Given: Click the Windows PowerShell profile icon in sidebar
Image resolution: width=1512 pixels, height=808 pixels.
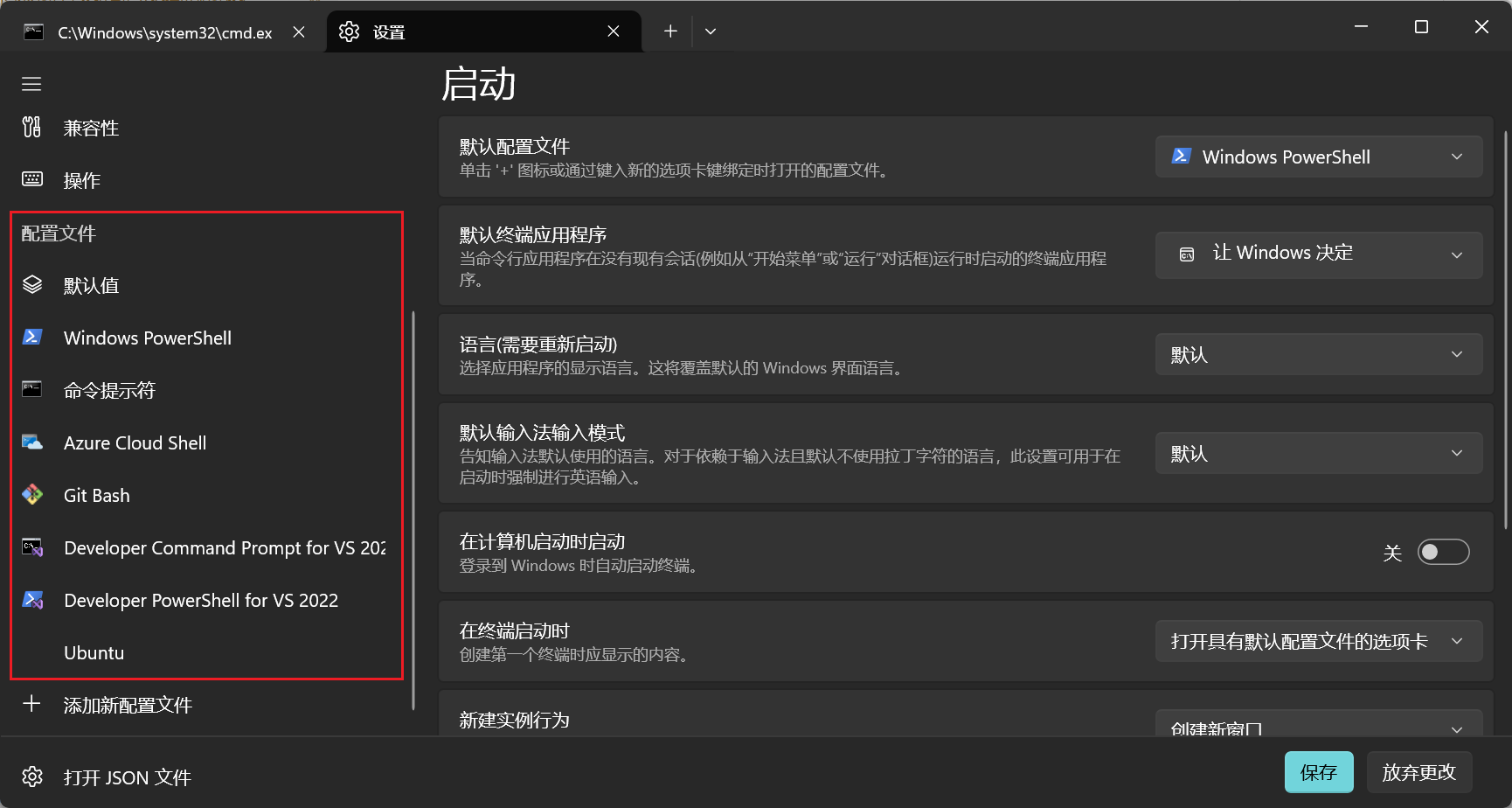Looking at the screenshot, I should coord(32,337).
